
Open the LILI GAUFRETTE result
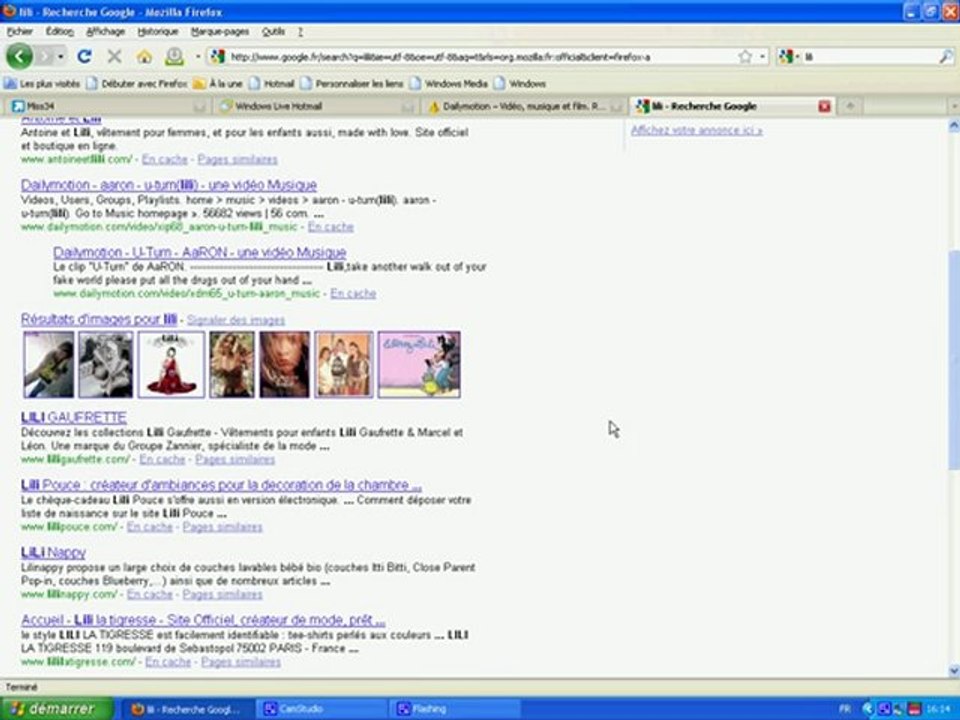tap(73, 417)
